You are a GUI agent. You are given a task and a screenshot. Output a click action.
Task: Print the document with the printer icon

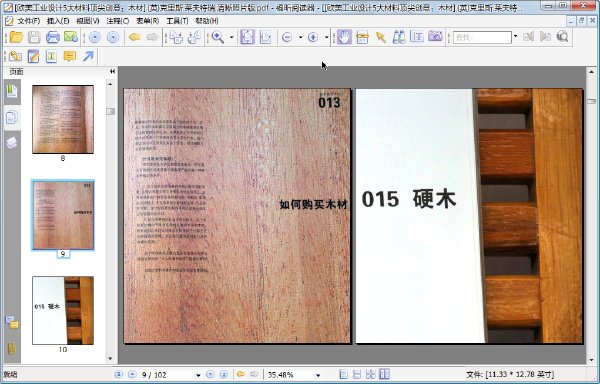click(53, 37)
